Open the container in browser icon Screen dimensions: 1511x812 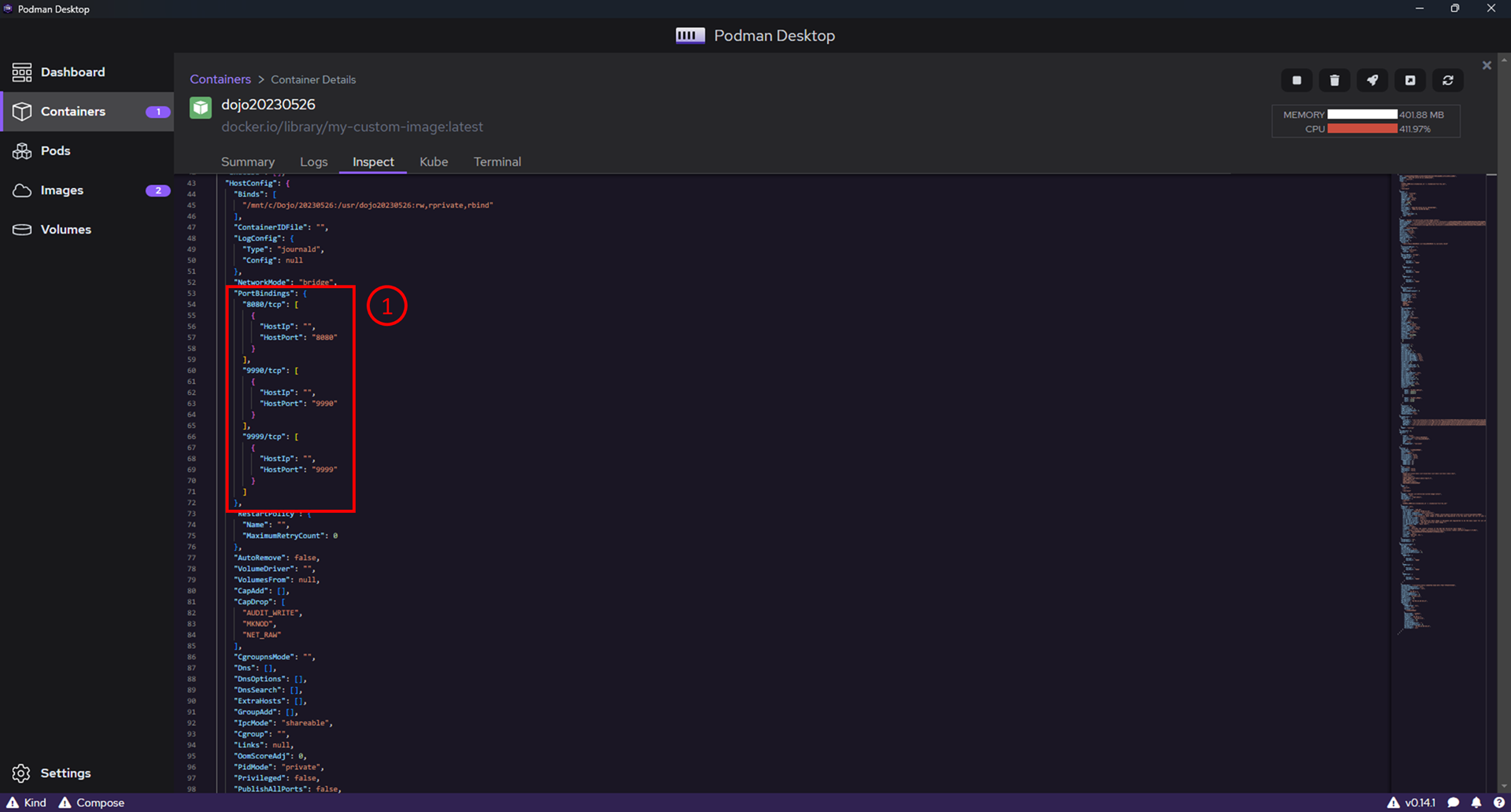[1410, 80]
